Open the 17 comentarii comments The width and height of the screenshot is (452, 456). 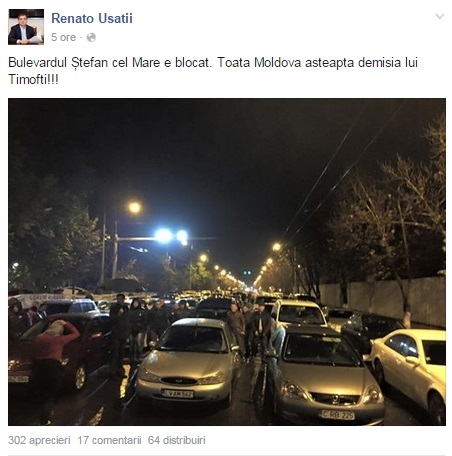pos(109,440)
